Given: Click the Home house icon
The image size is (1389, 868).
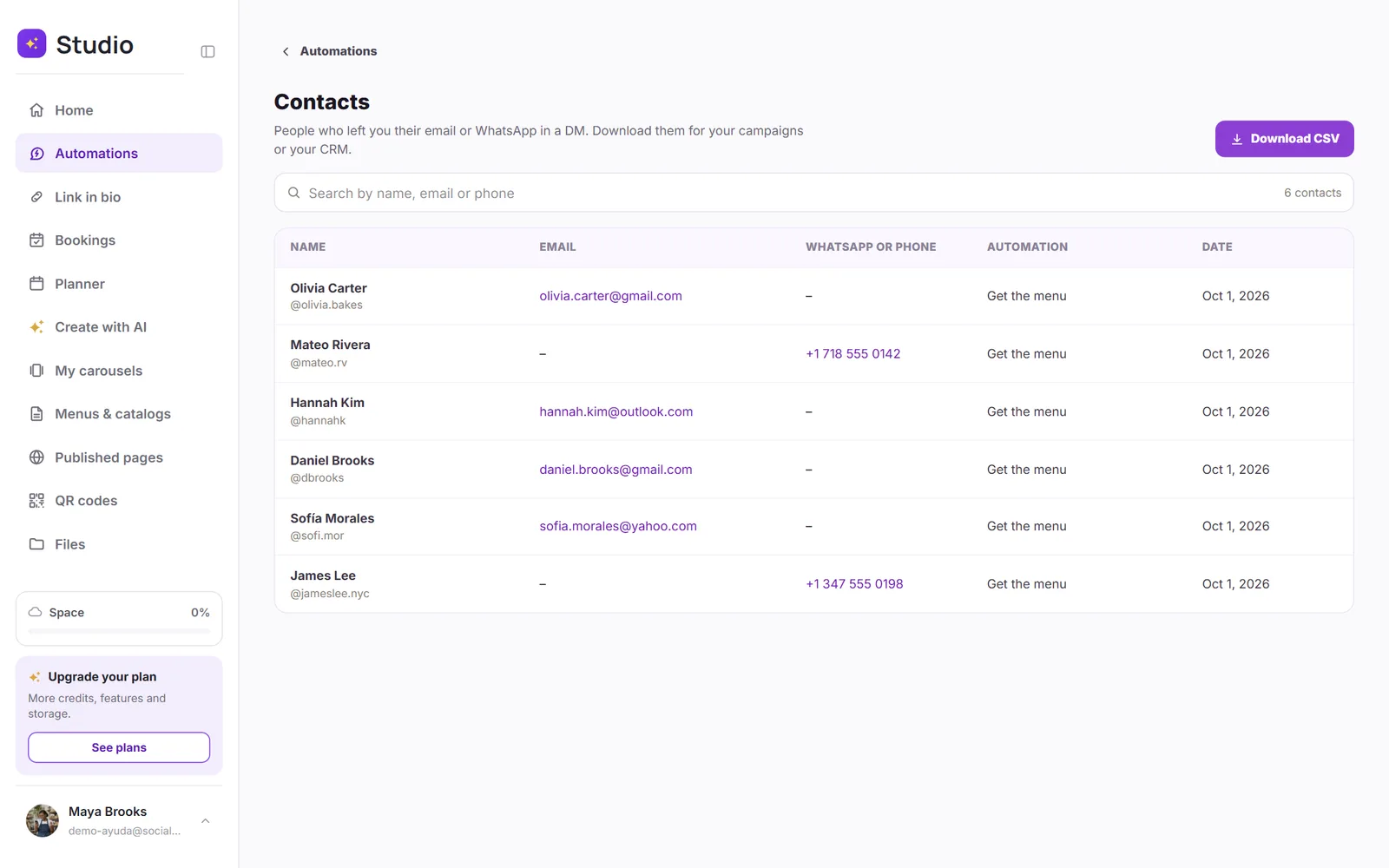Looking at the screenshot, I should [36, 110].
